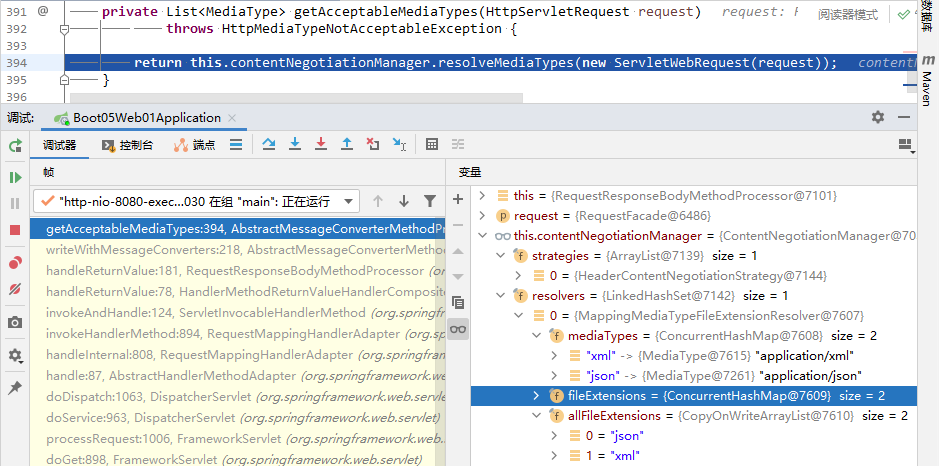The image size is (939, 466).
Task: Open the layout settings icon
Action: [x=905, y=145]
